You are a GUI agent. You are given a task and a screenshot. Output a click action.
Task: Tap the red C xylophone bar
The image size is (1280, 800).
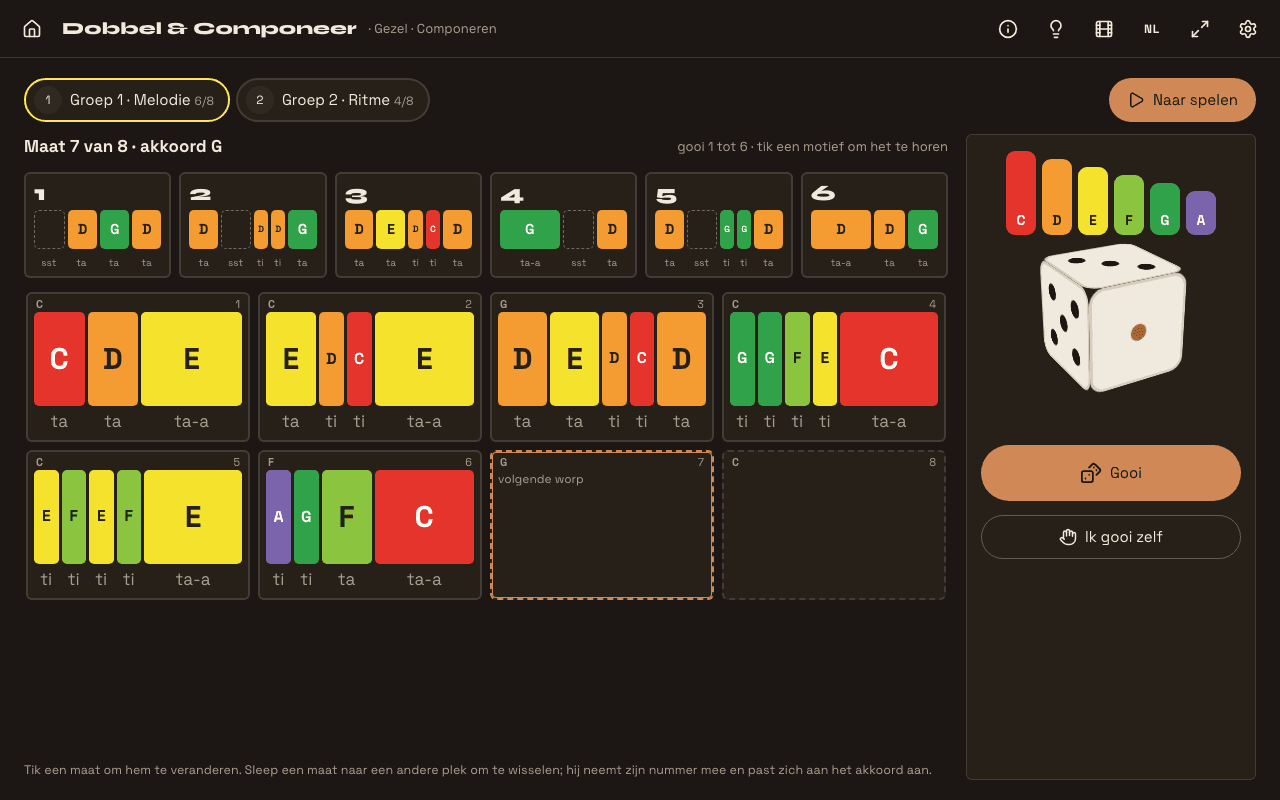coord(1021,193)
